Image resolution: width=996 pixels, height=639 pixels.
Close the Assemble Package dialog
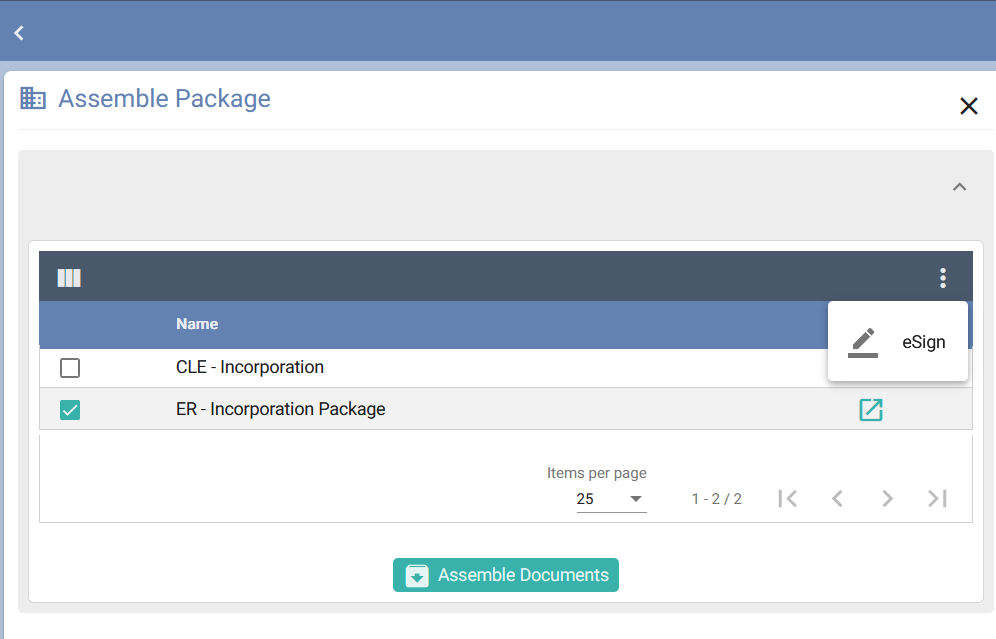968,106
